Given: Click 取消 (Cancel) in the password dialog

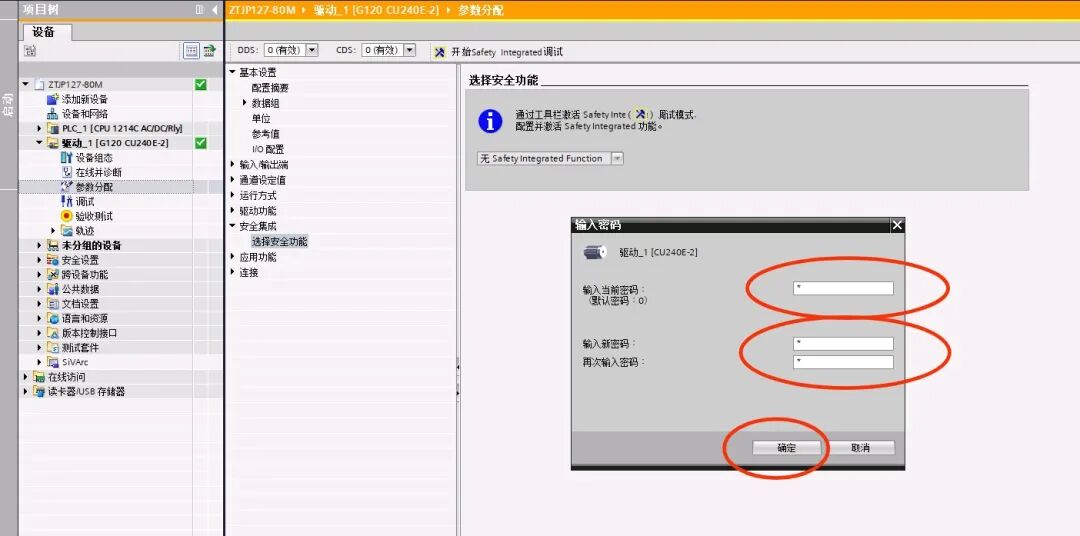Looking at the screenshot, I should (860, 448).
